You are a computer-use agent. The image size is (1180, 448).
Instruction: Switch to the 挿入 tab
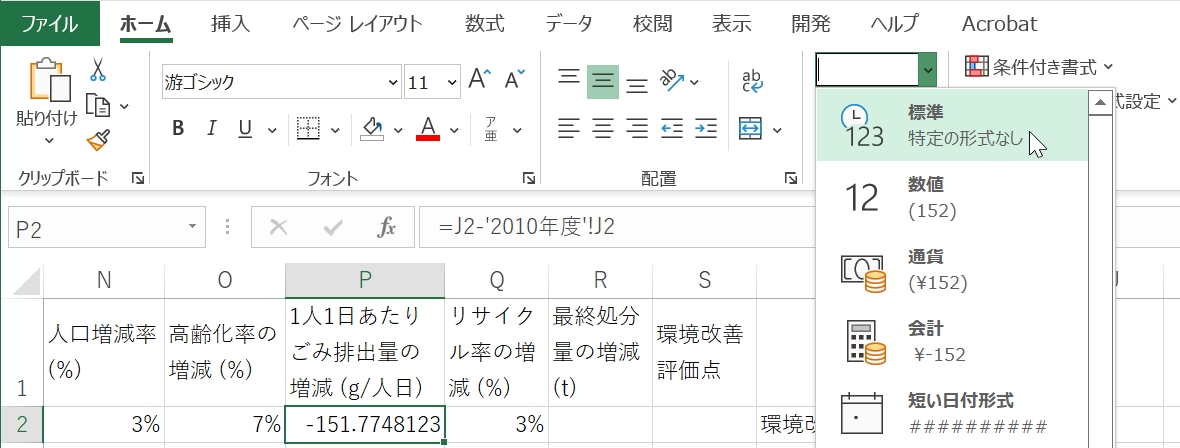click(230, 24)
